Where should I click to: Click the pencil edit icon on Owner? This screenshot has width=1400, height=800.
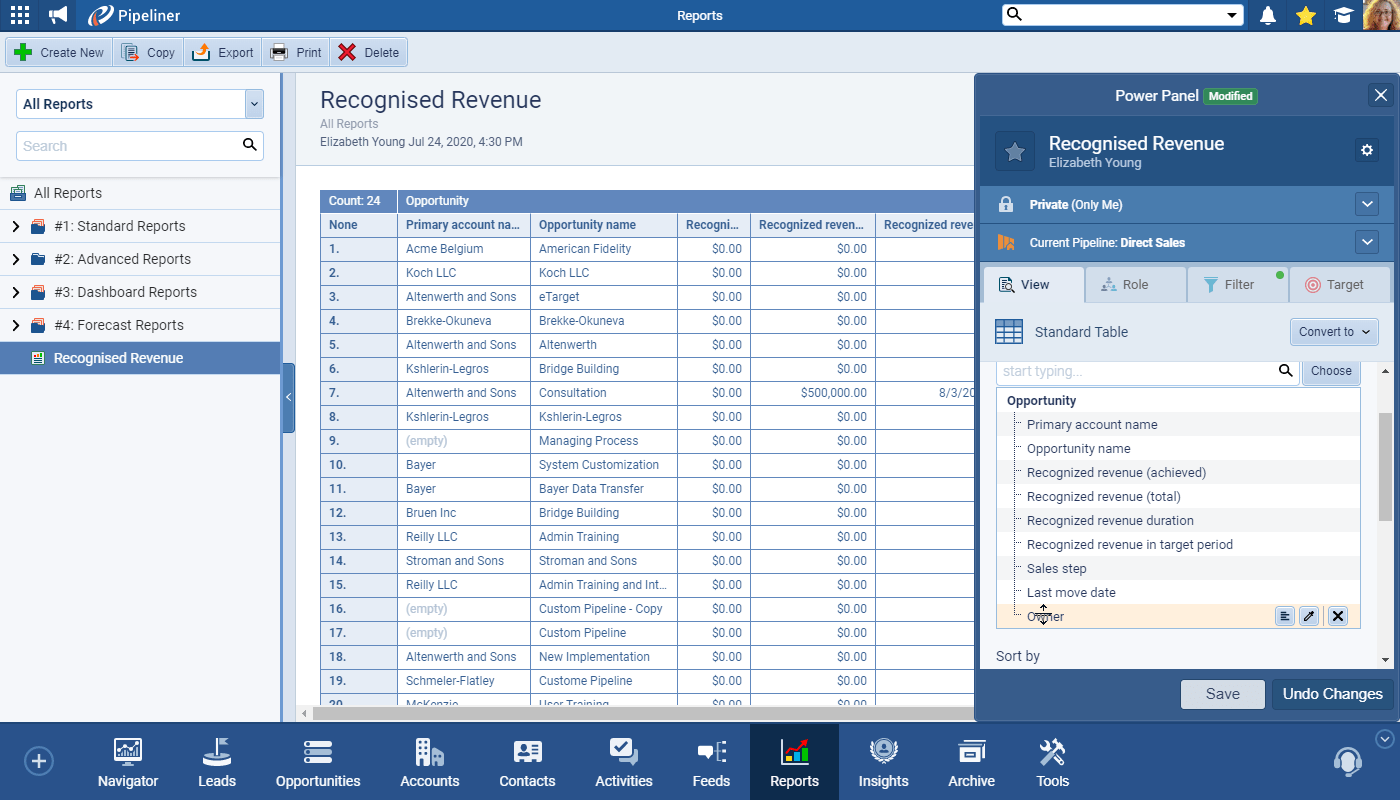coord(1309,616)
